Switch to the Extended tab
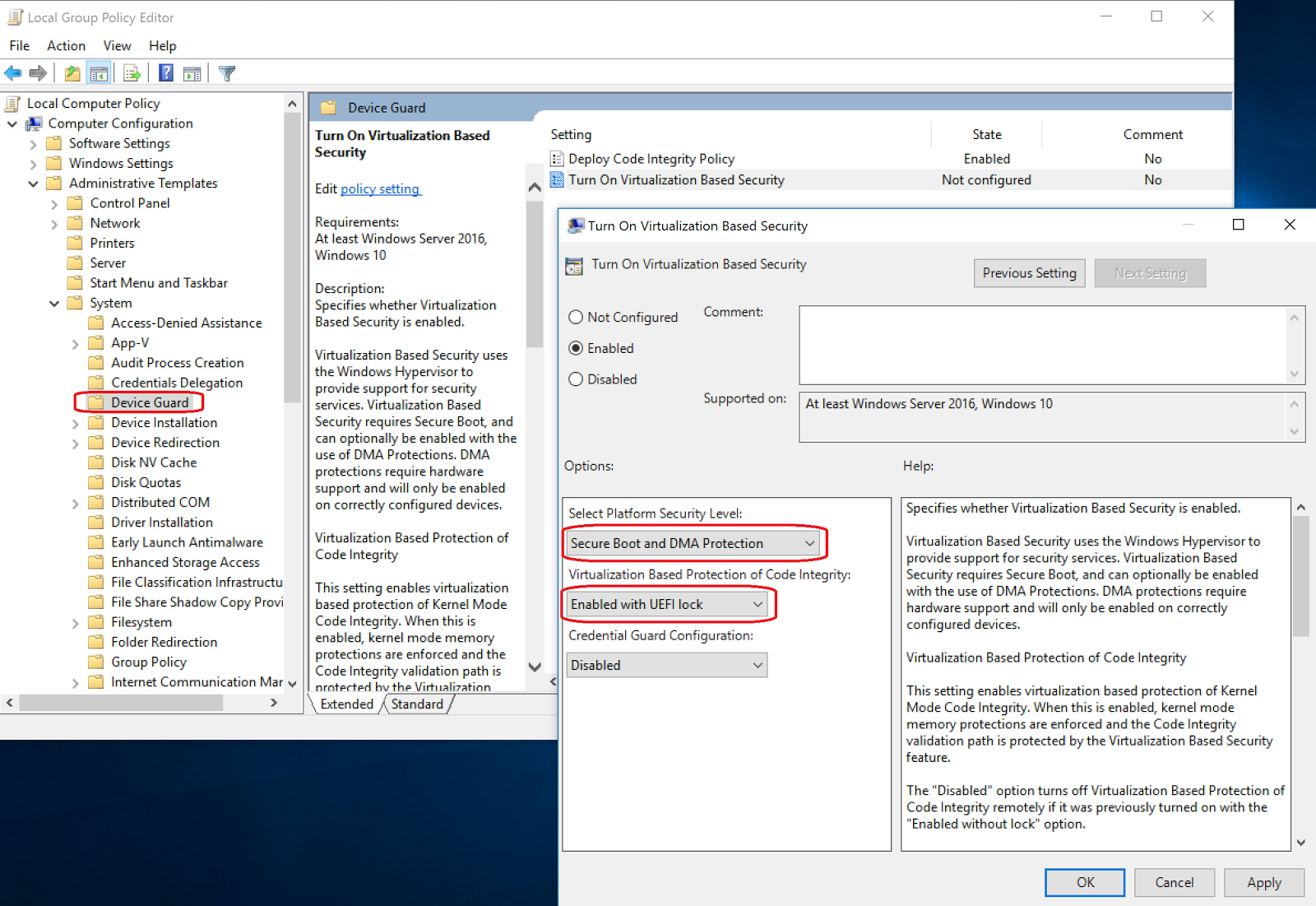 click(346, 704)
